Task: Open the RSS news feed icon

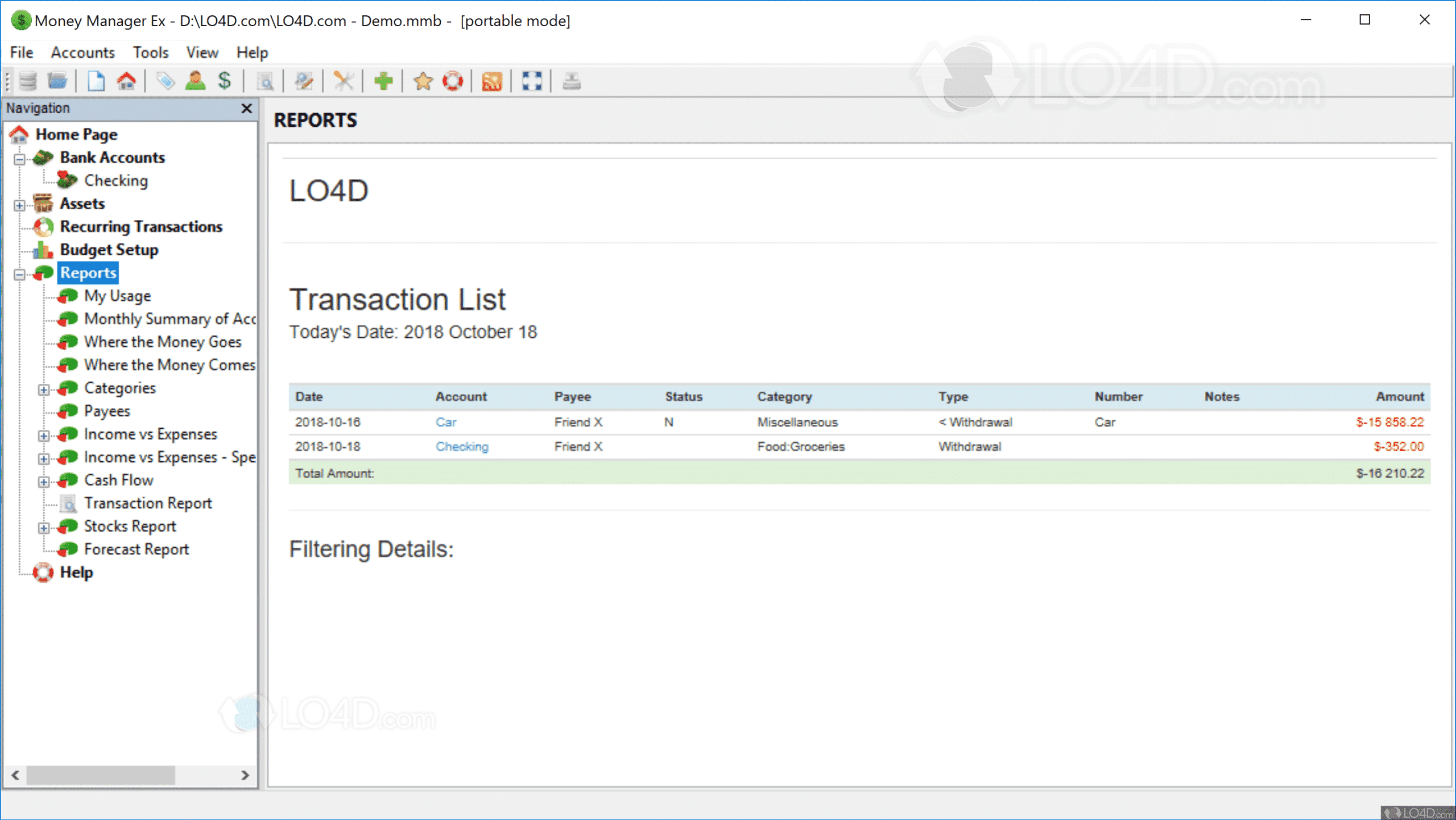Action: click(x=491, y=81)
